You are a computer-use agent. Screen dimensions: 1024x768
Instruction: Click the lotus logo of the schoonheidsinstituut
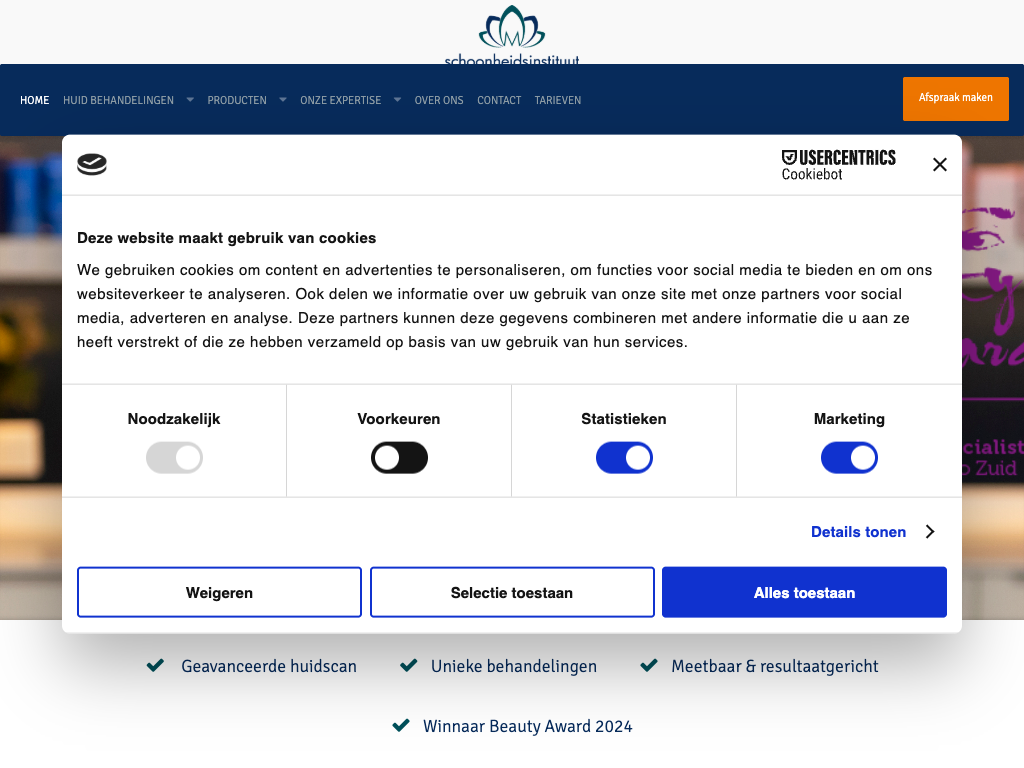click(512, 35)
